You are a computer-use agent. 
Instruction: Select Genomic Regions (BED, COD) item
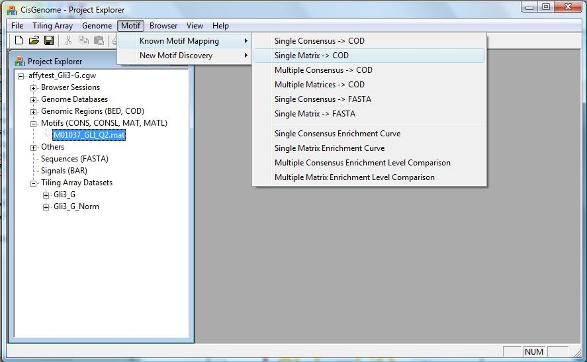tap(92, 111)
